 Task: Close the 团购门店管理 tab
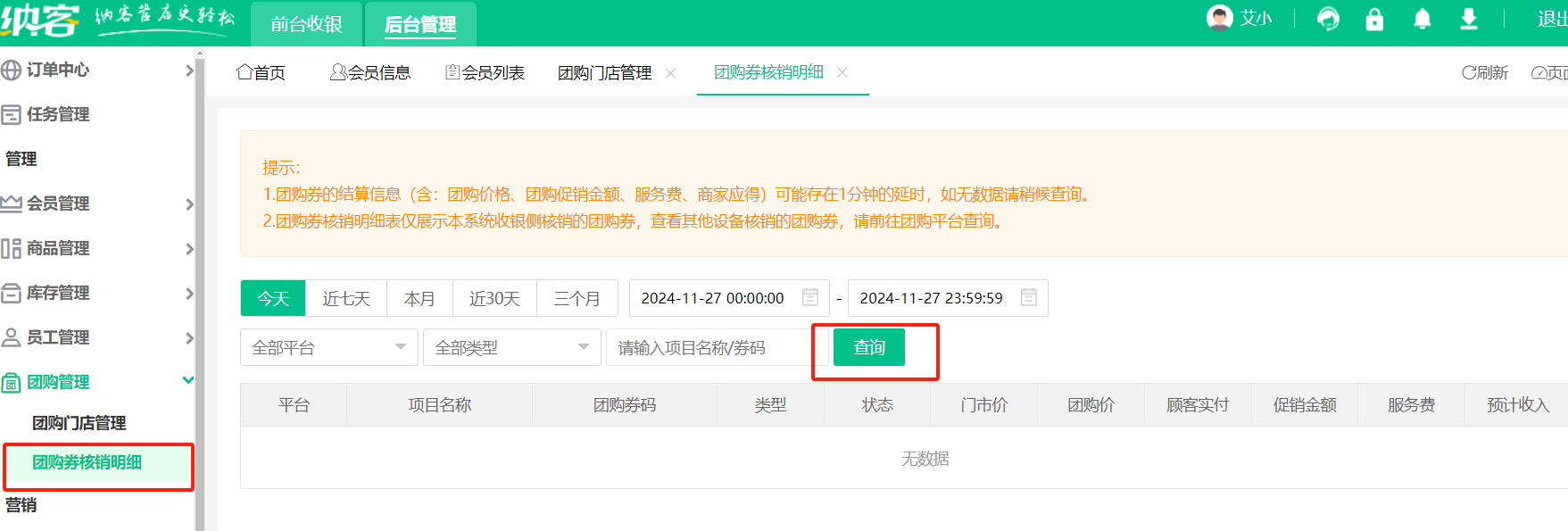[671, 73]
